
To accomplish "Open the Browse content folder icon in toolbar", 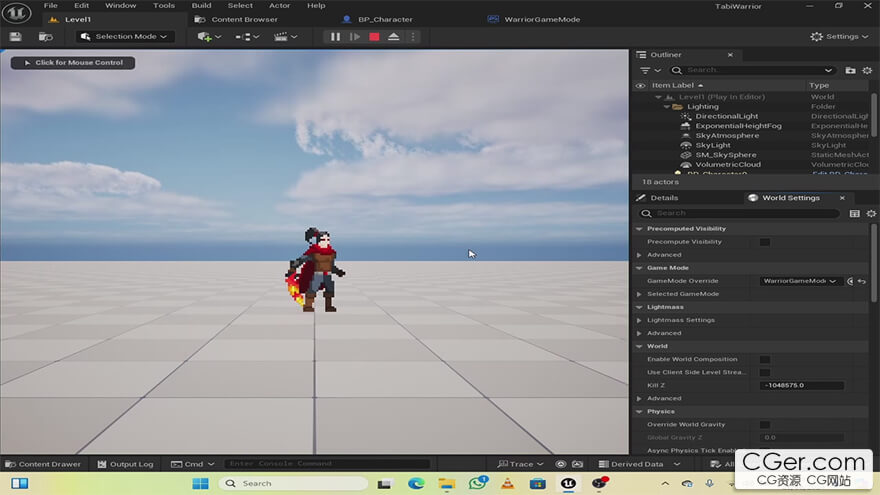I will click(x=45, y=36).
